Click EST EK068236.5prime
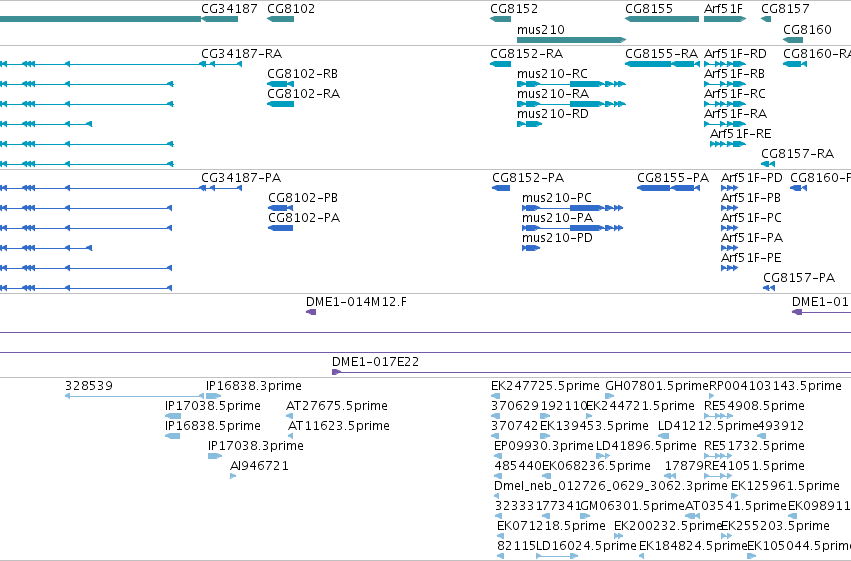The height and width of the screenshot is (561, 851). point(596,467)
